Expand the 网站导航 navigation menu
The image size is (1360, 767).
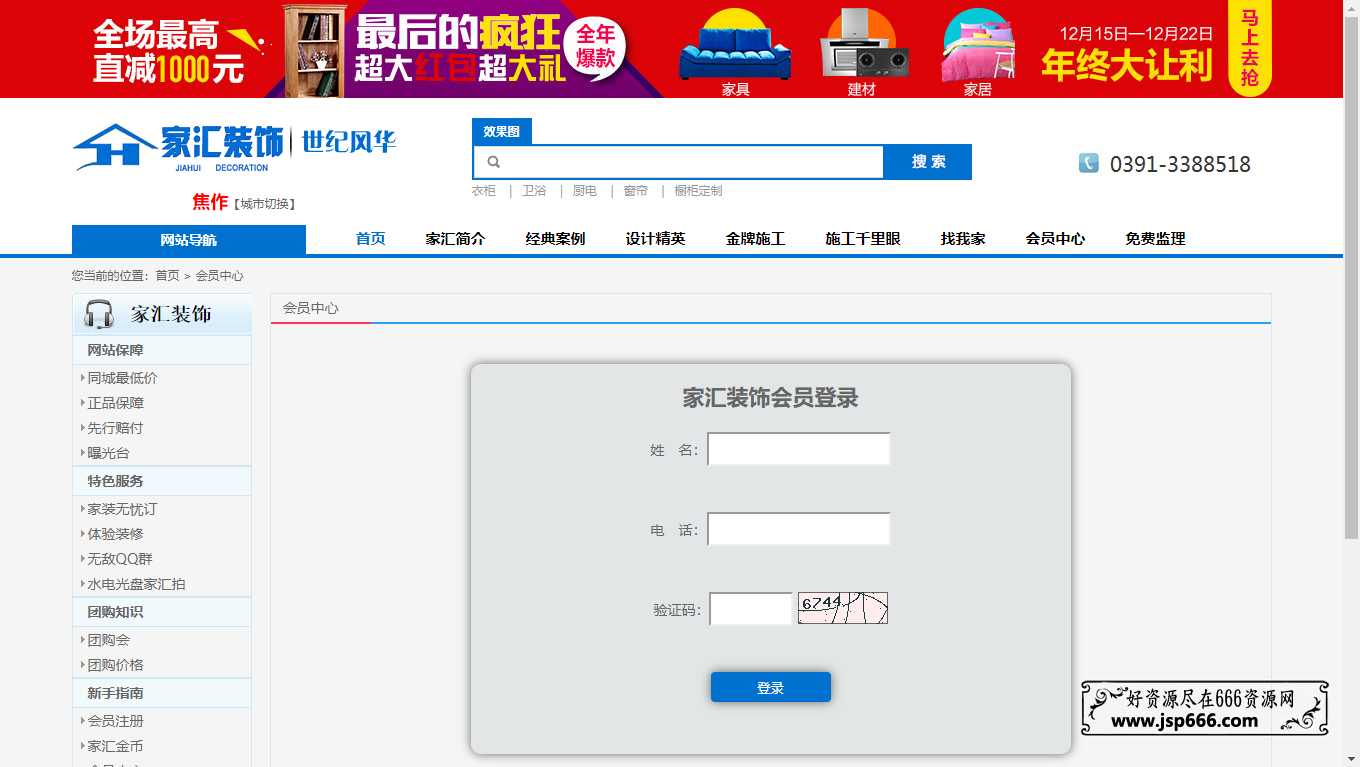tap(188, 240)
